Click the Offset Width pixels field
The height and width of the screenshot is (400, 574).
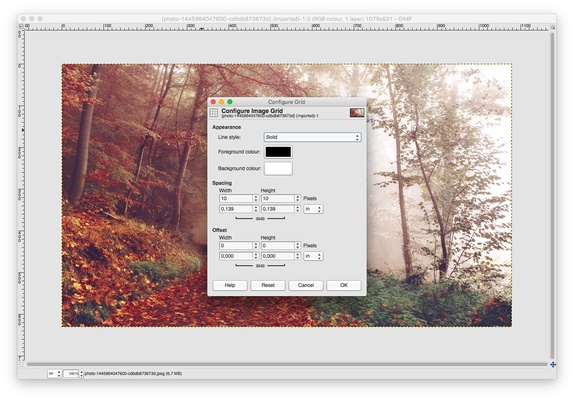(236, 246)
